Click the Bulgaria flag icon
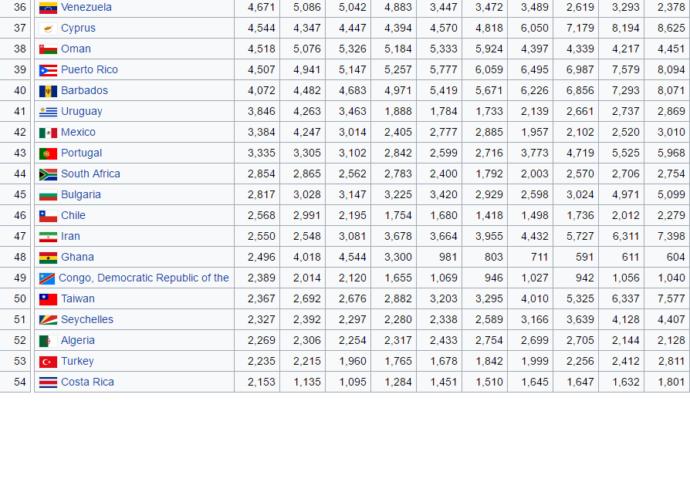 [x=48, y=195]
